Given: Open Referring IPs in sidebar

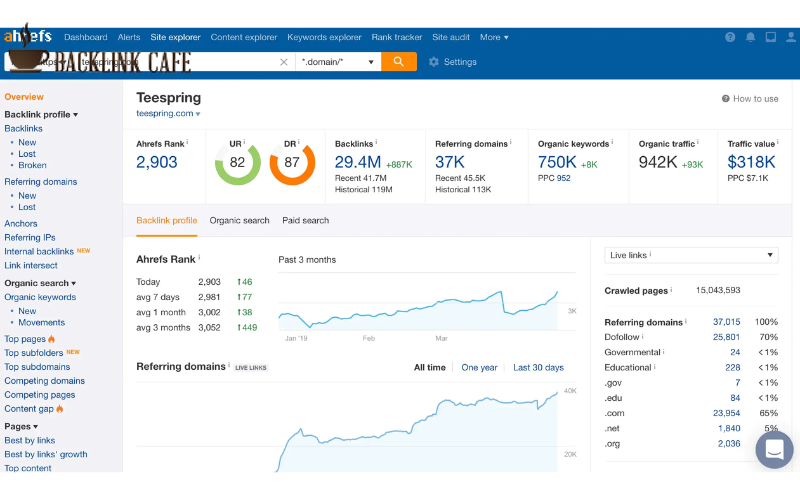Looking at the screenshot, I should pos(30,237).
